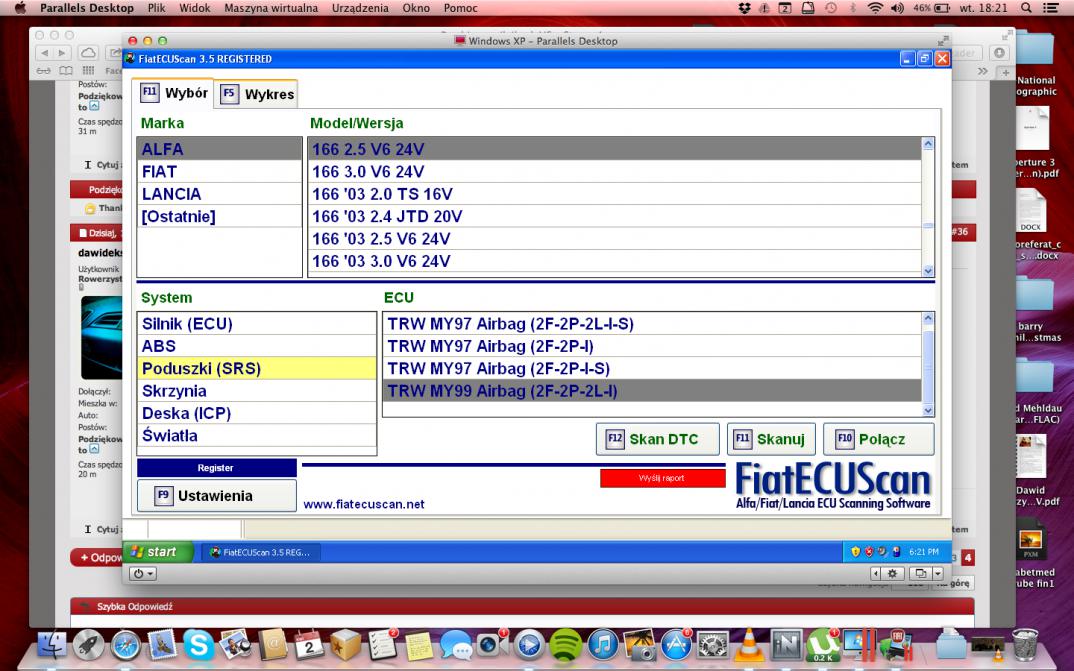Image resolution: width=1074 pixels, height=671 pixels.
Task: Open Parallels view mode dropdown arrow
Action: [x=938, y=574]
